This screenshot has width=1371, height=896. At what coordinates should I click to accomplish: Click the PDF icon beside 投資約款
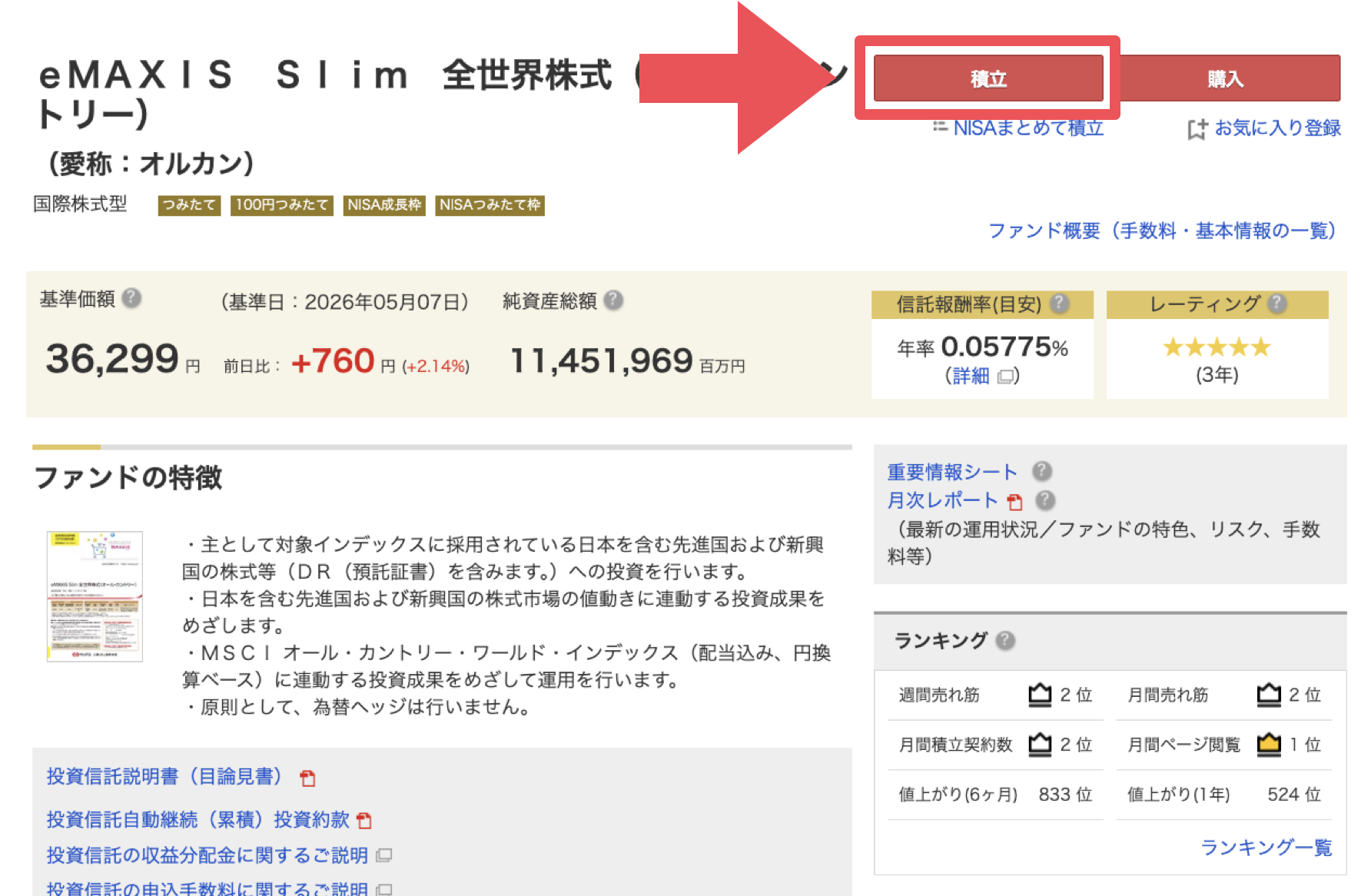click(x=364, y=821)
